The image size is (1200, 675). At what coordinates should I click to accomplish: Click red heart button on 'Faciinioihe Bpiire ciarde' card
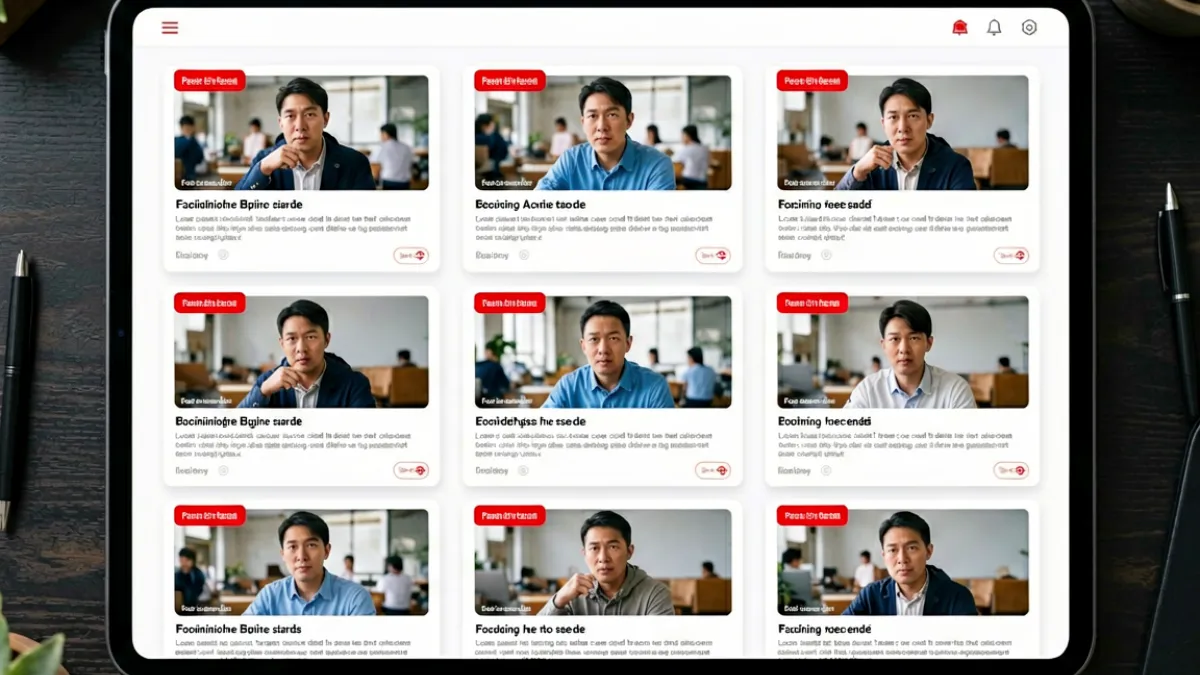coord(411,256)
